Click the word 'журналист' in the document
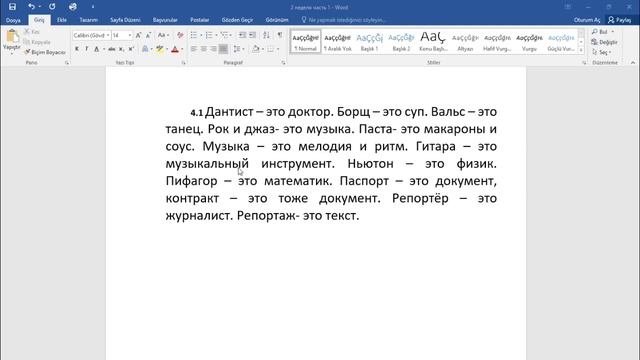The image size is (640, 360). coord(199,216)
